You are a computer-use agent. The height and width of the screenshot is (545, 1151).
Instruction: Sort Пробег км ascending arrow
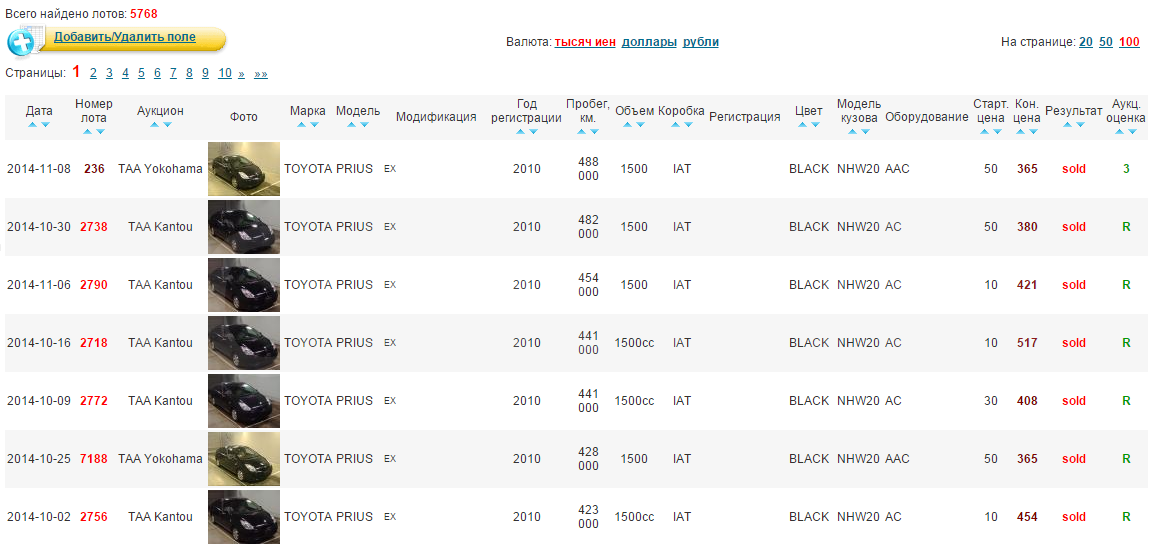click(x=581, y=131)
